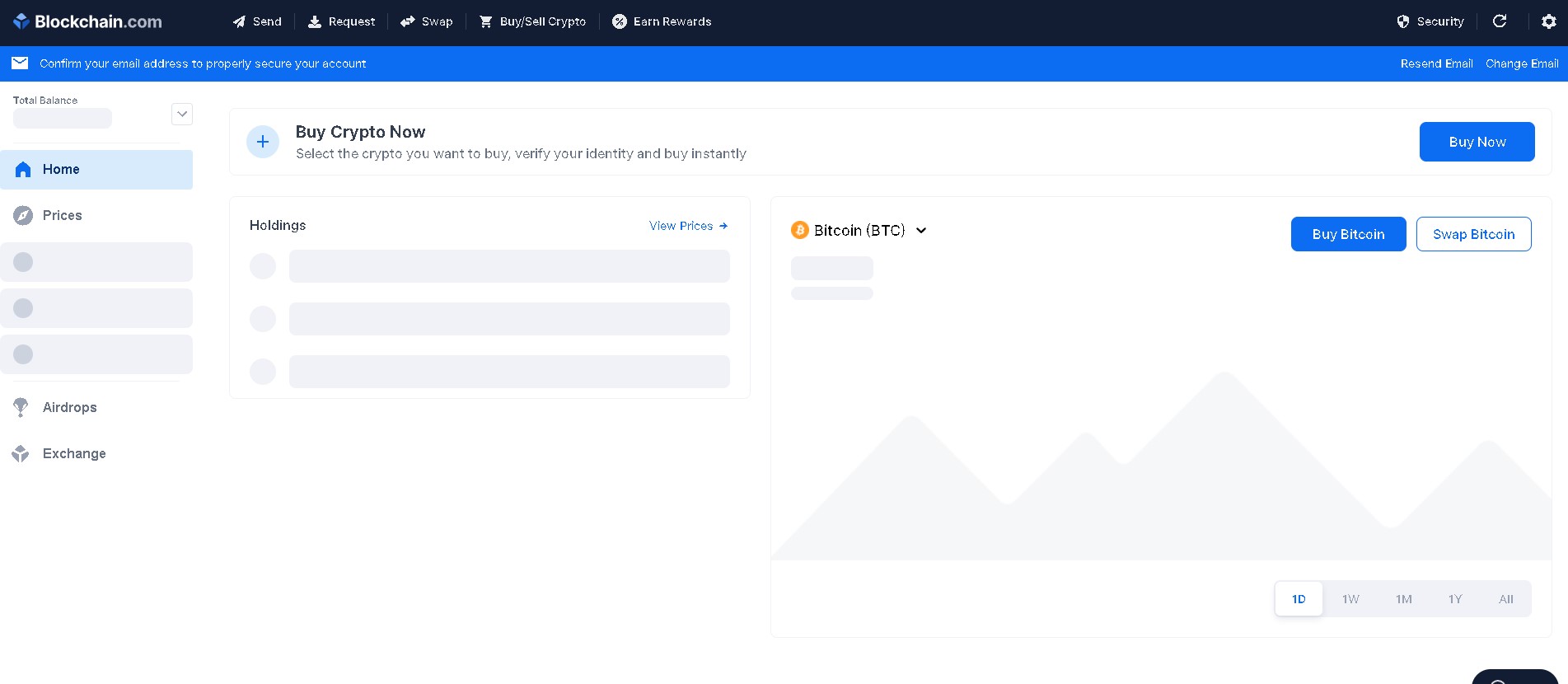Open the Request menu item
The height and width of the screenshot is (684, 1568).
341,21
